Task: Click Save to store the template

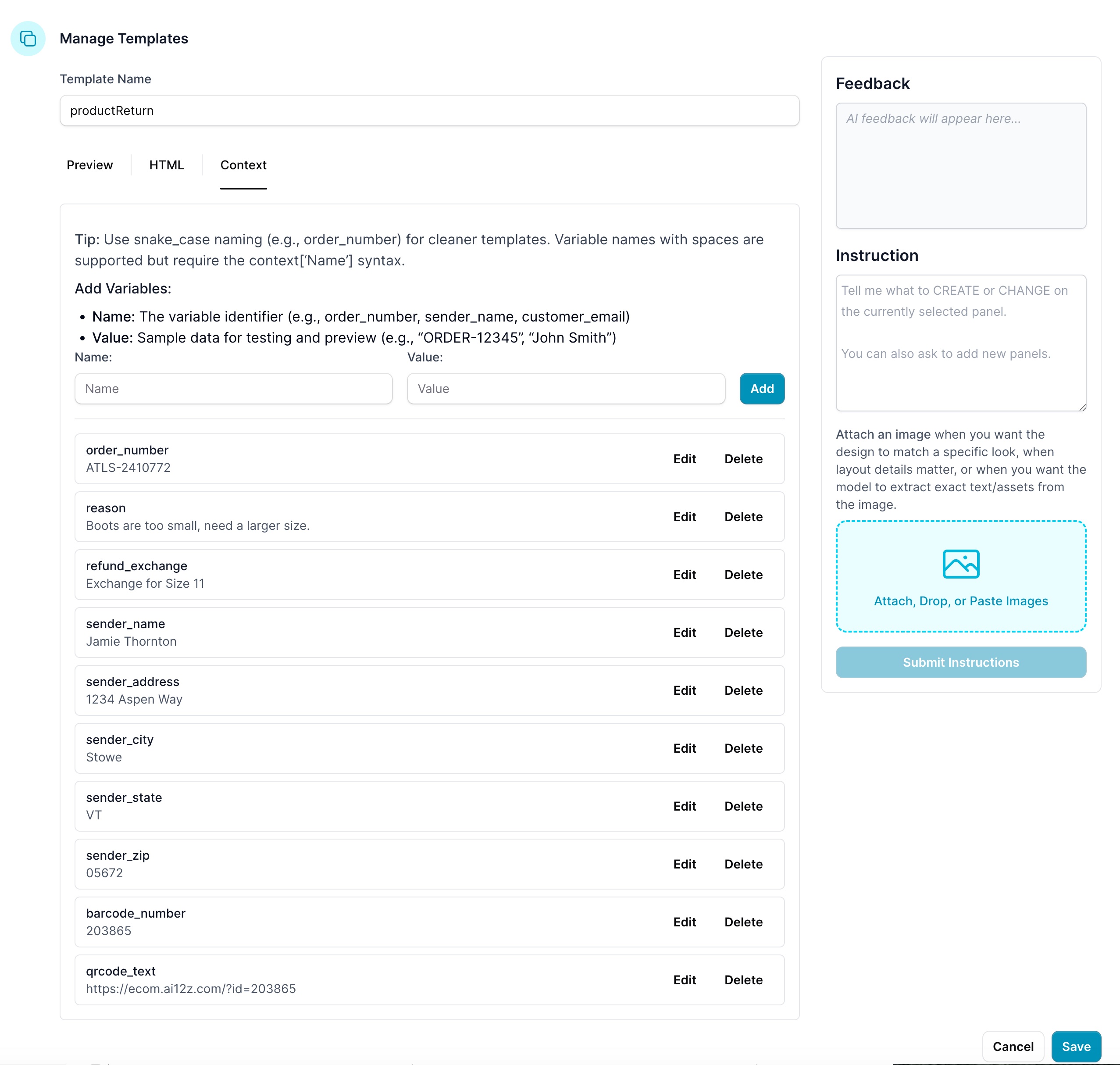Action: pos(1076,1046)
